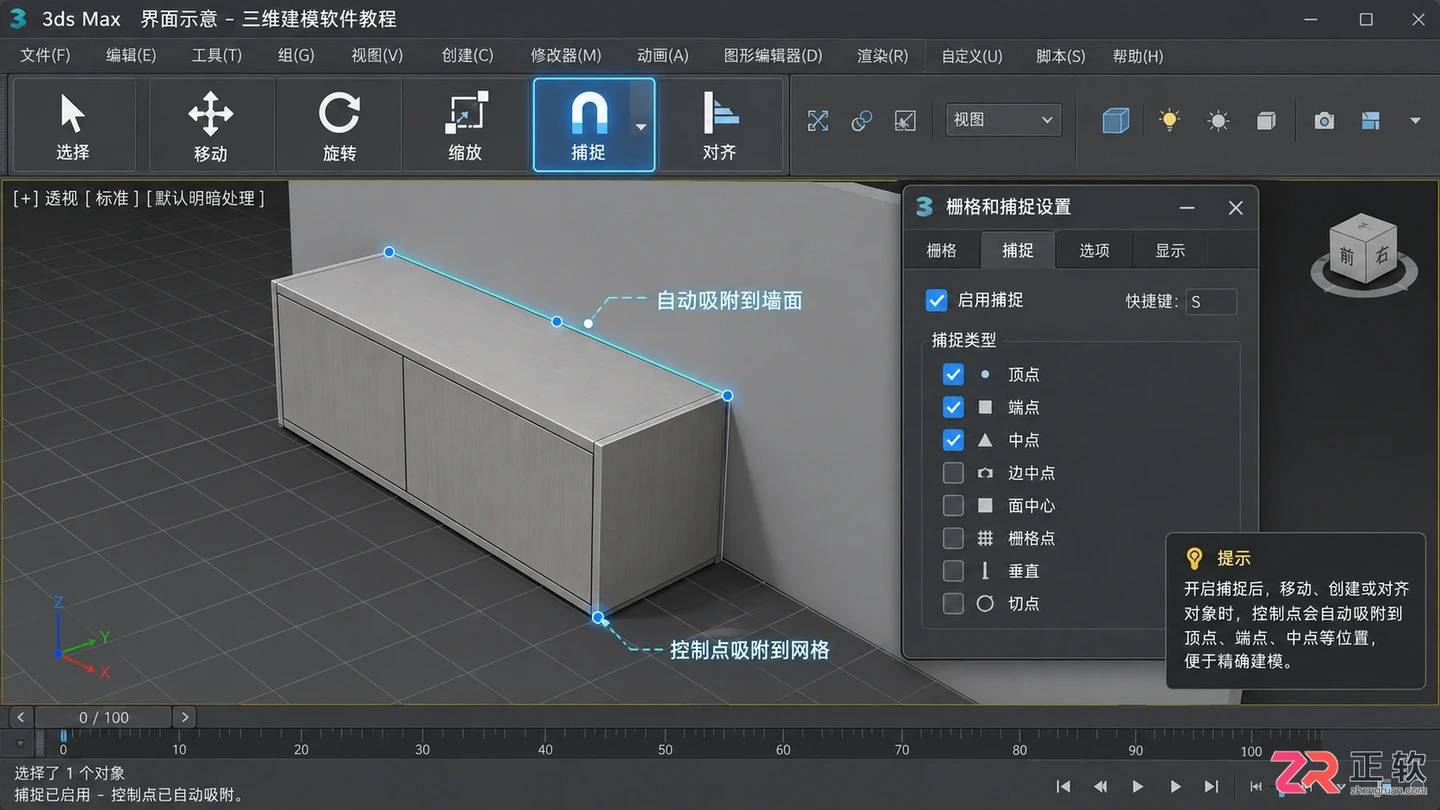Image resolution: width=1440 pixels, height=810 pixels.
Task: Uncheck the 端点 endpoint snap checkbox
Action: click(953, 407)
